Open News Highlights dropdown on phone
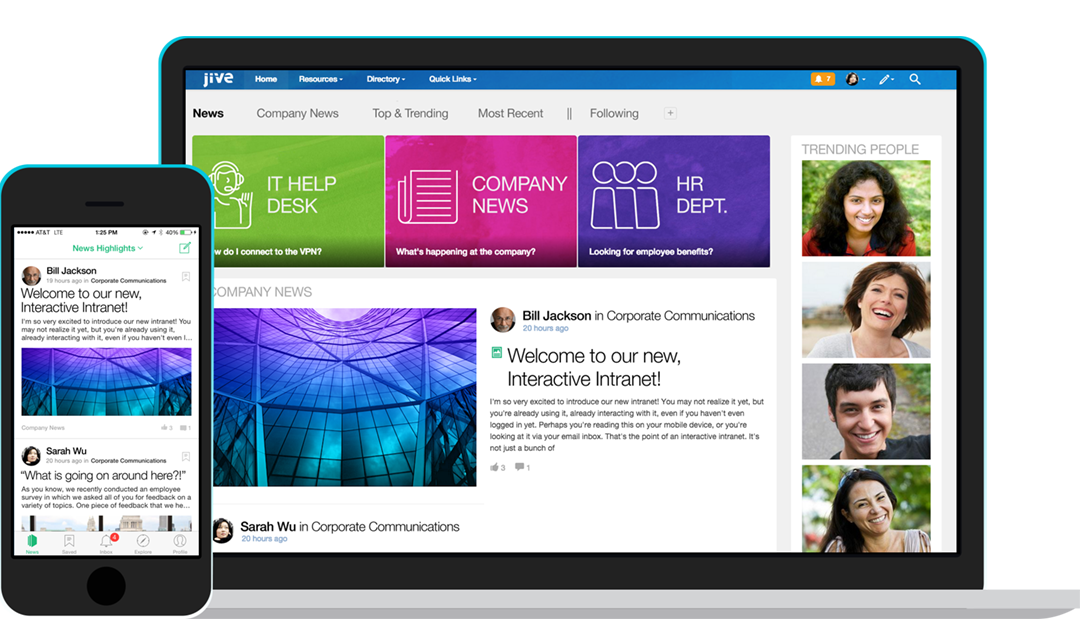 coord(107,248)
